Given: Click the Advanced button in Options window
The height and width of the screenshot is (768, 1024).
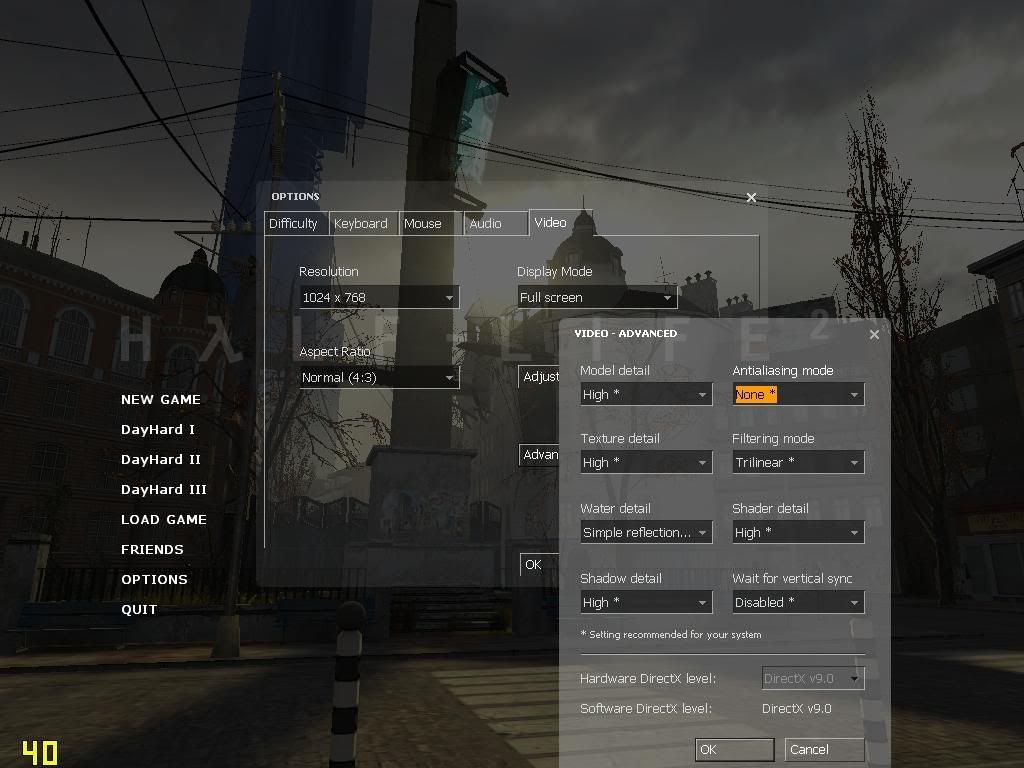Looking at the screenshot, I should (x=539, y=455).
